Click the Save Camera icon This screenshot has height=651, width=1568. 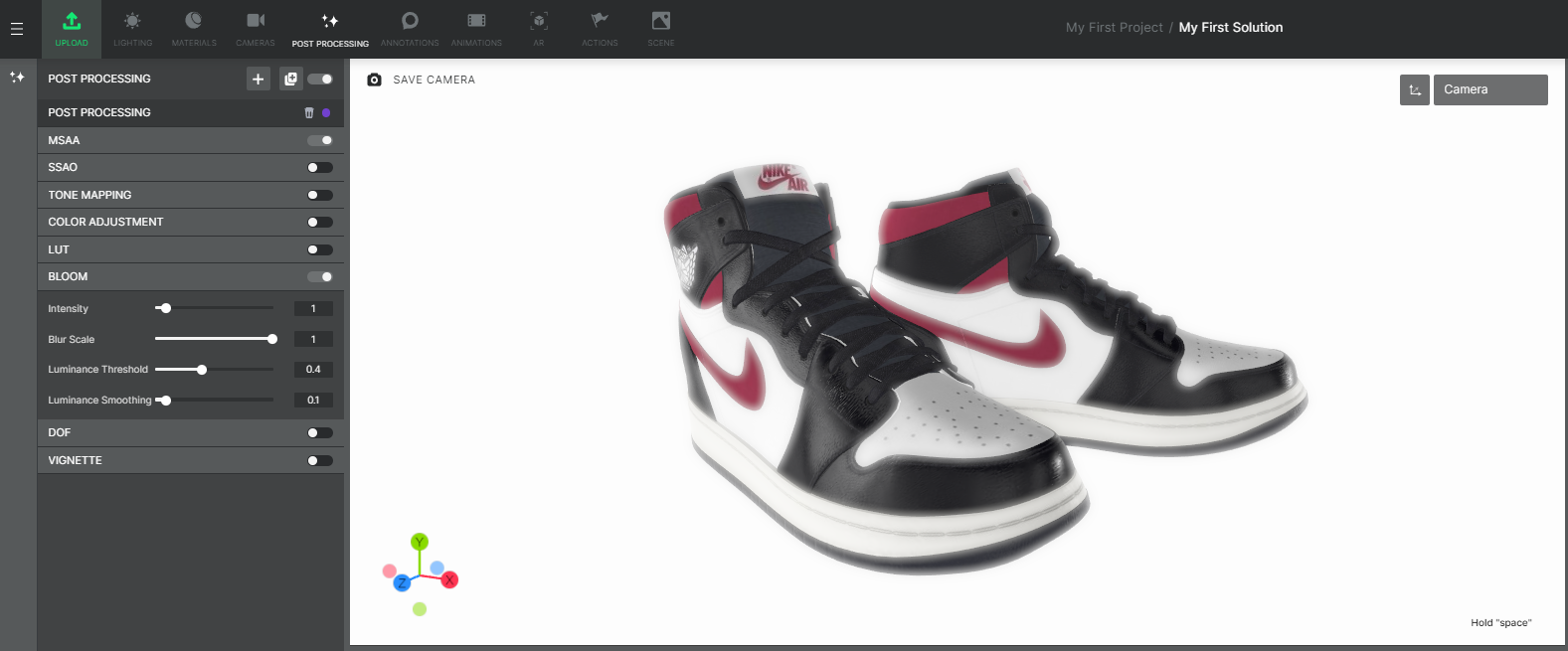coord(374,80)
